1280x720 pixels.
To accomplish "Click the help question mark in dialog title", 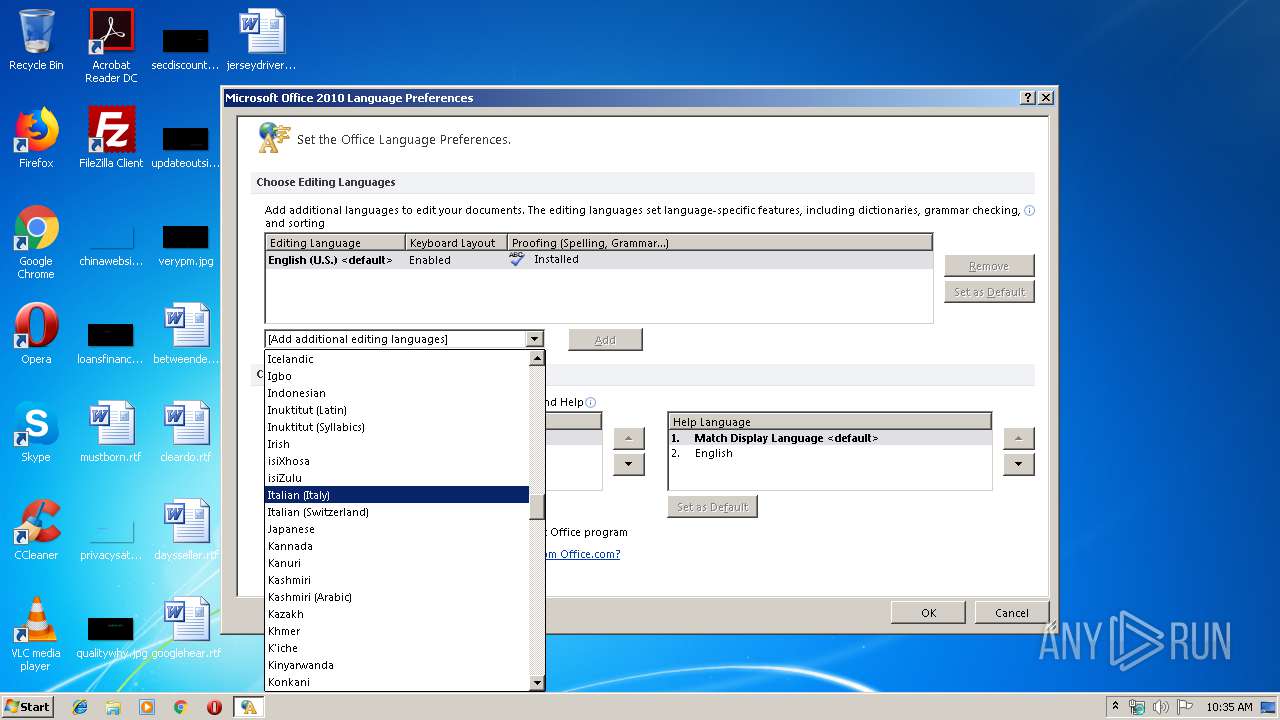I will (1028, 98).
